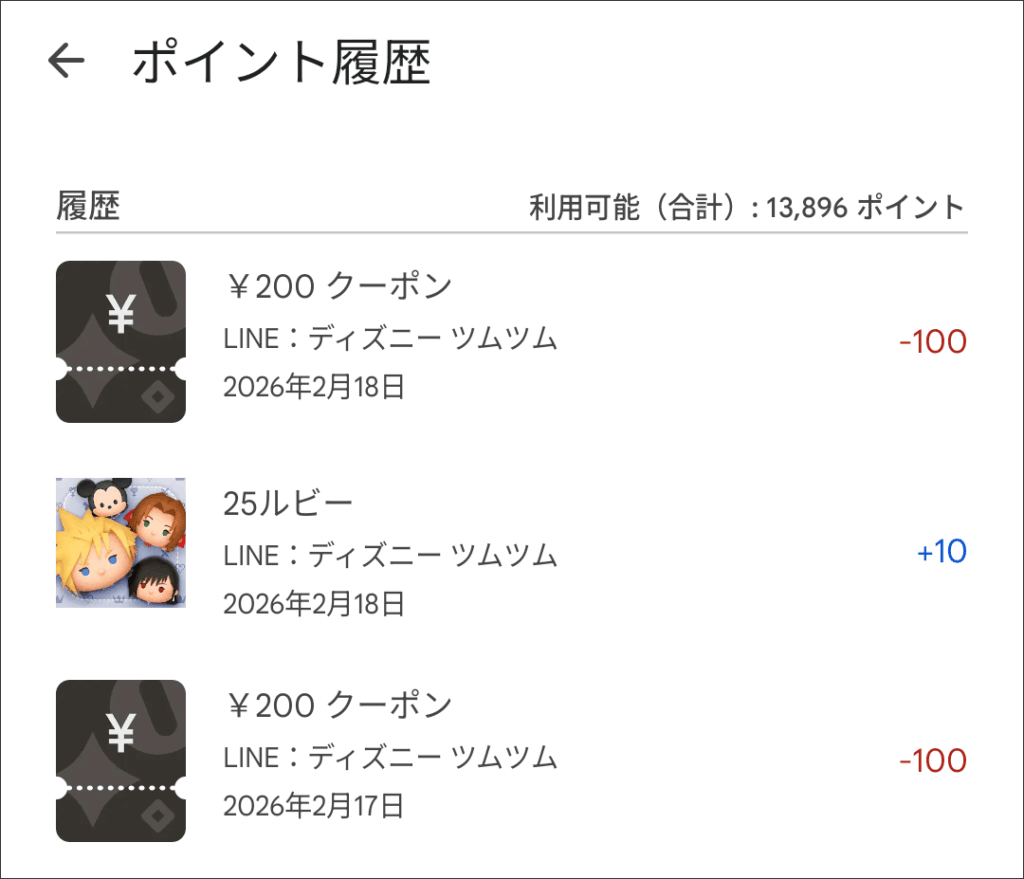The height and width of the screenshot is (879, 1024).
Task: Click the 2026年2月18日 date under the first coupon
Action: (314, 388)
